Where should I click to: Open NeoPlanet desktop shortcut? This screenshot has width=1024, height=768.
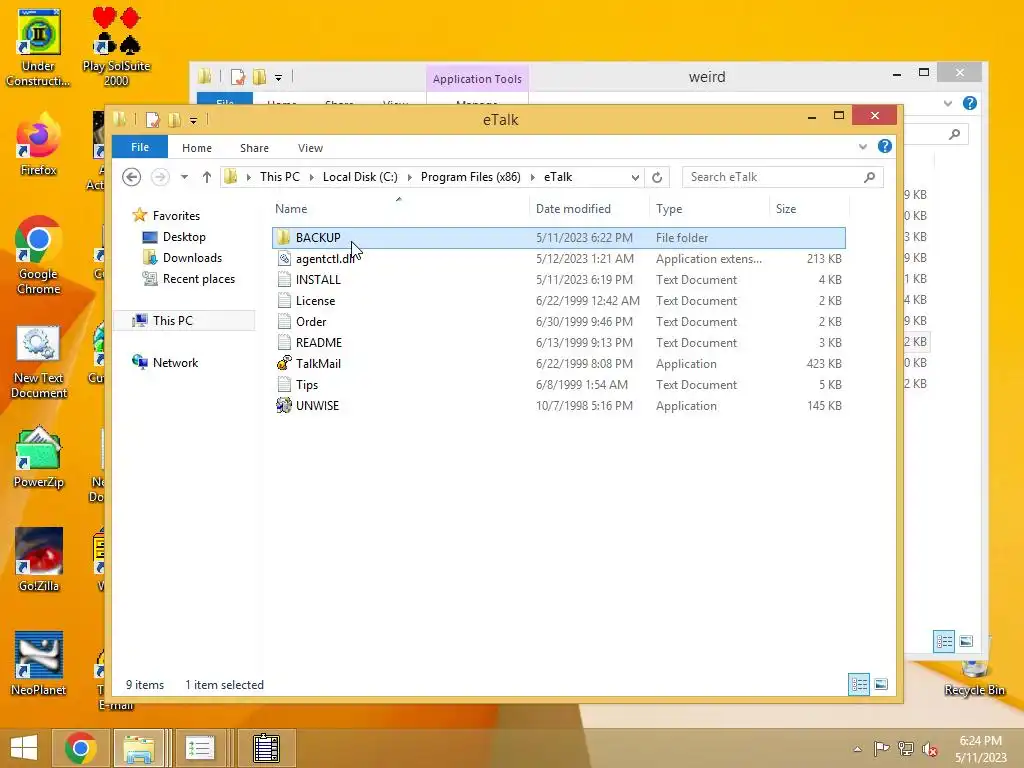pos(38,664)
